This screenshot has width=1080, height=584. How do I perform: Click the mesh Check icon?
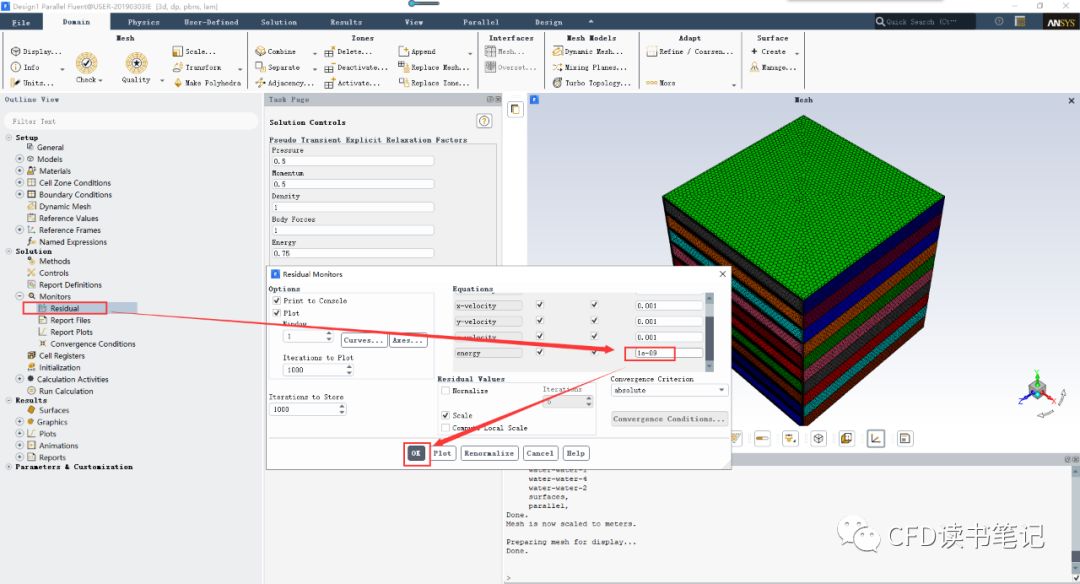click(86, 63)
